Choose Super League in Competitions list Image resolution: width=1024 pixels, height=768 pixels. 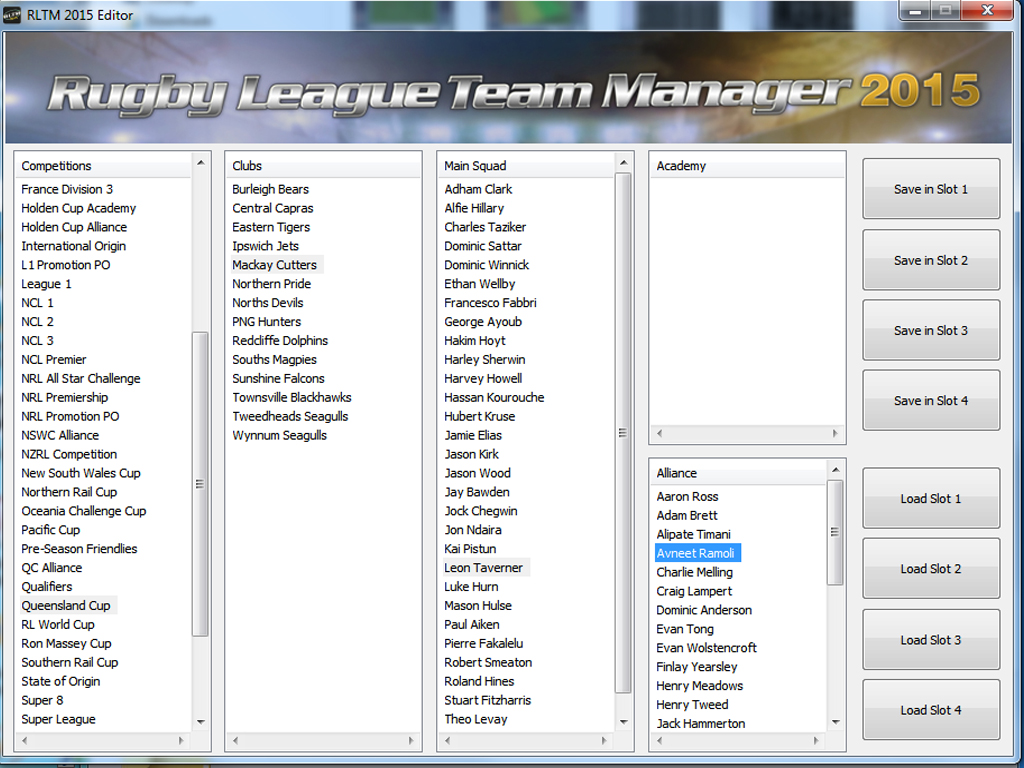(58, 719)
